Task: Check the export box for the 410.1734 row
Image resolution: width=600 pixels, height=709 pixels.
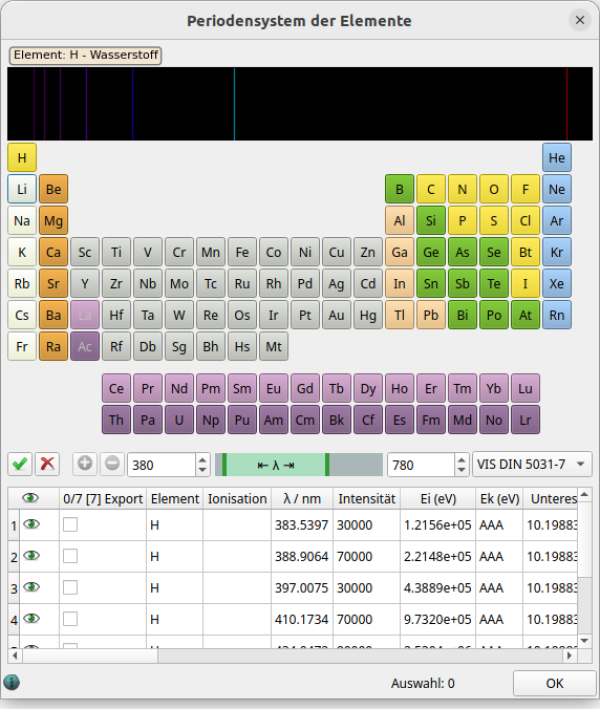Action: click(x=70, y=619)
